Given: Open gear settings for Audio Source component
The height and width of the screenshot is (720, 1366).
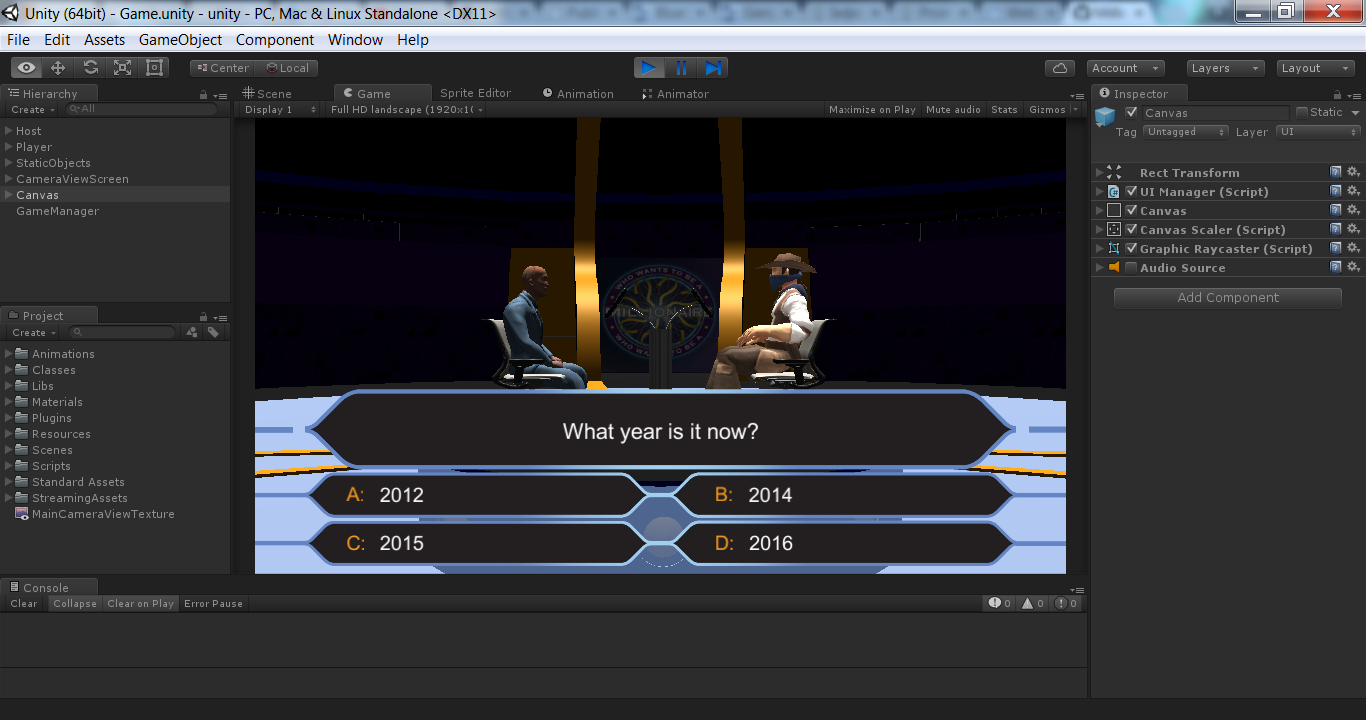Looking at the screenshot, I should (1353, 268).
